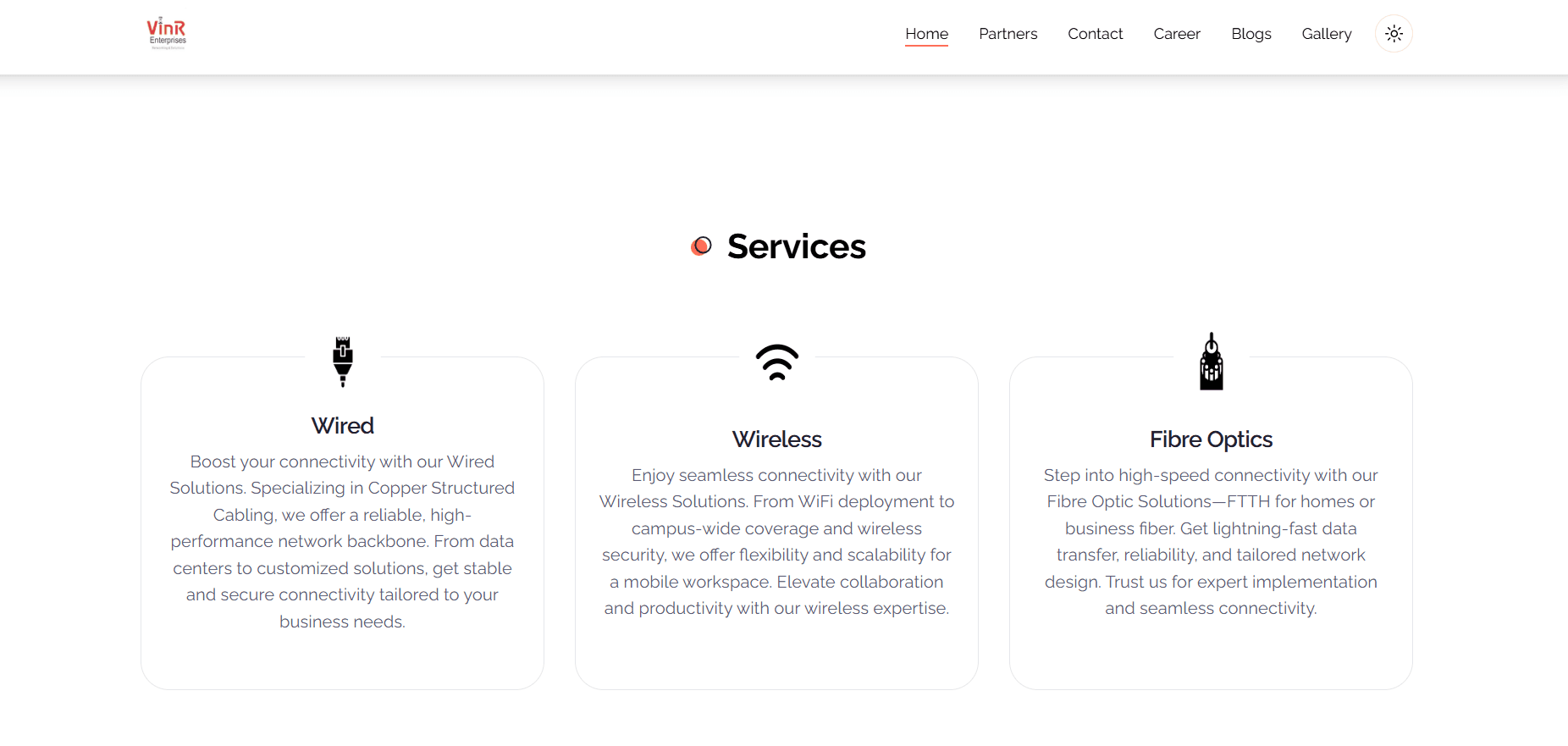
Task: Click the red circle icon beside Services
Action: [x=701, y=246]
